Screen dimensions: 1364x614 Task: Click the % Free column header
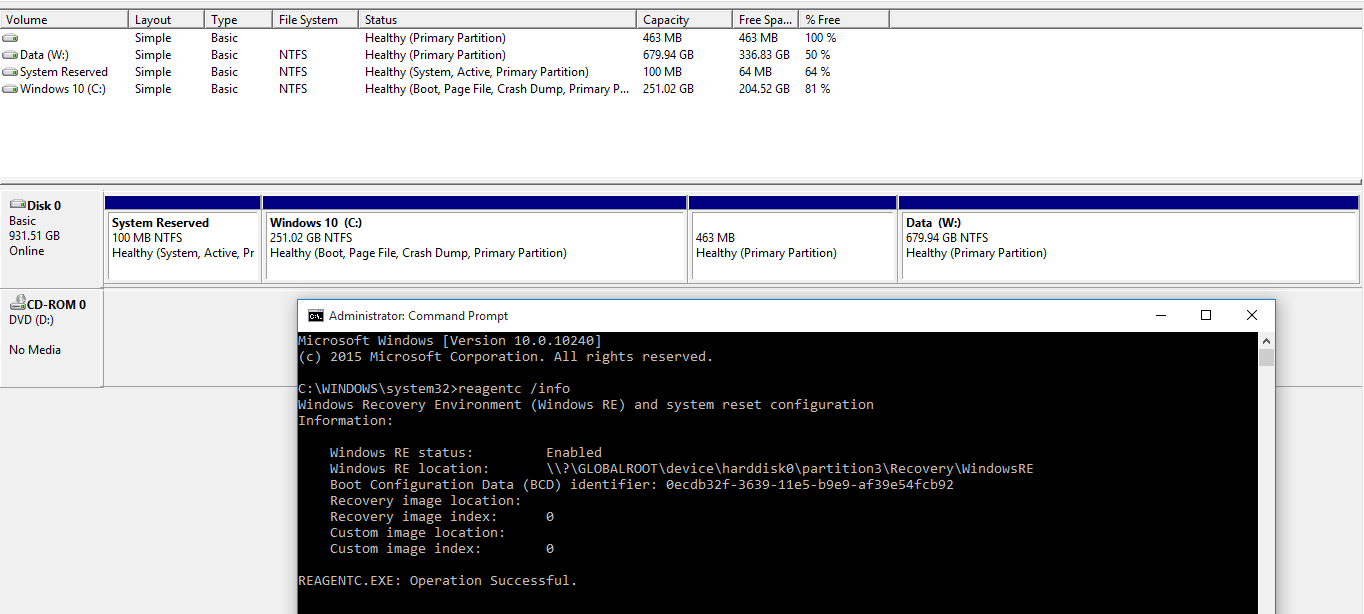(842, 20)
